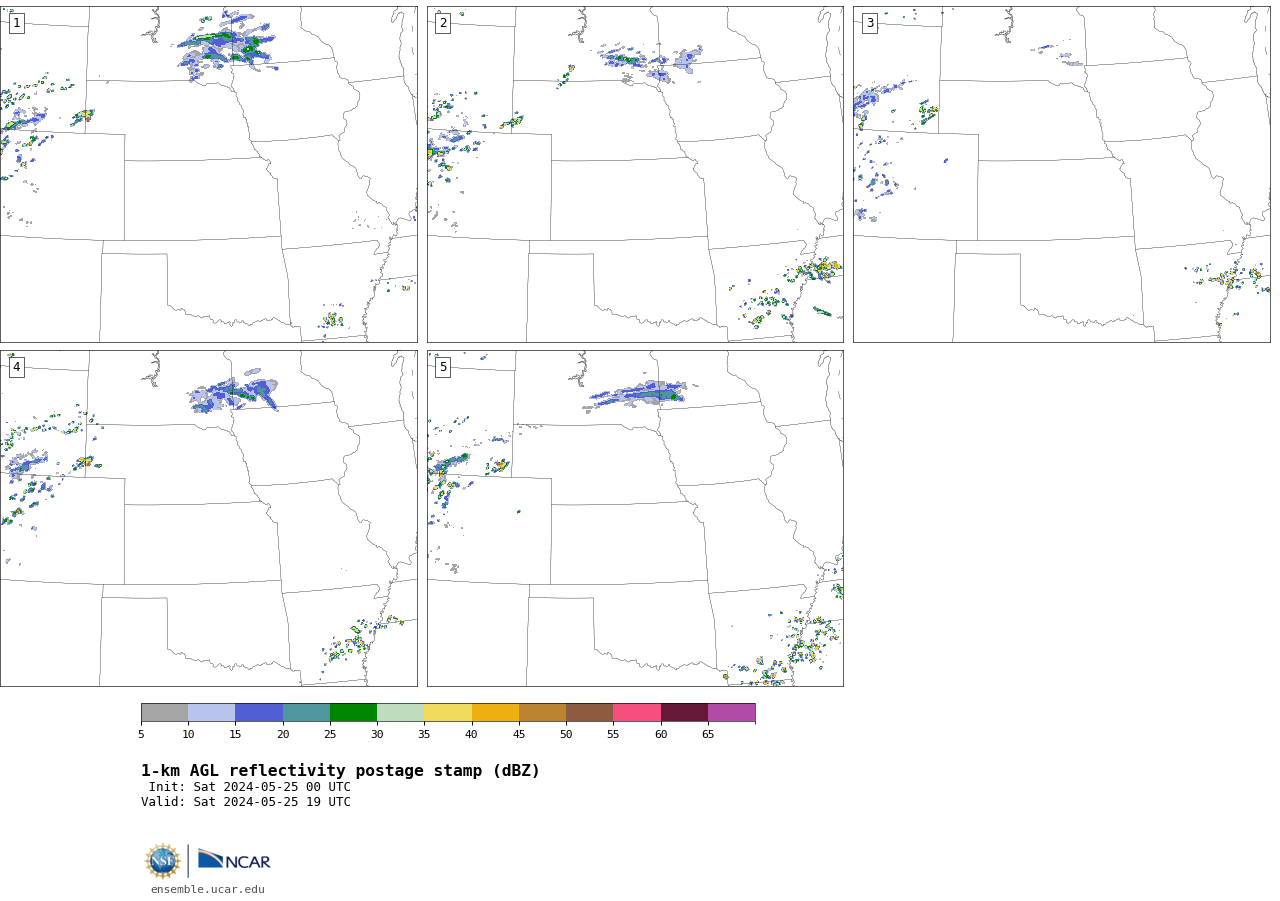Click the colorbar tick label 65
The image size is (1280, 901).
[708, 735]
